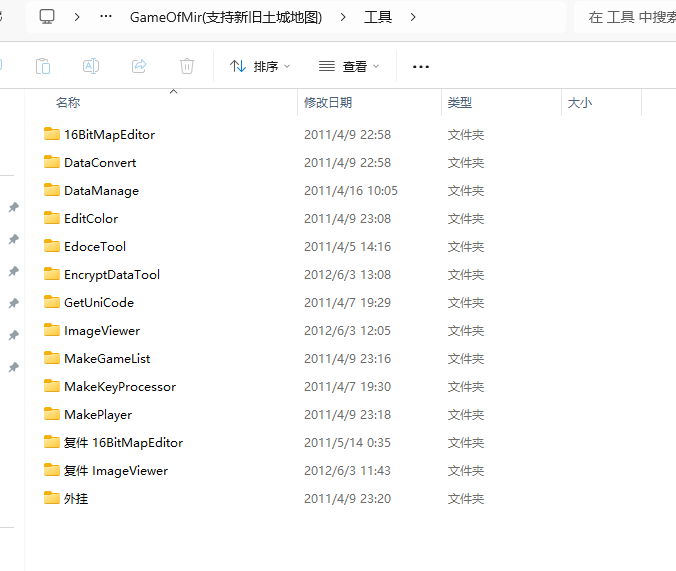676x571 pixels.
Task: Click date 2012/6/3 12:05 of ImageViewer
Action: [x=347, y=331]
